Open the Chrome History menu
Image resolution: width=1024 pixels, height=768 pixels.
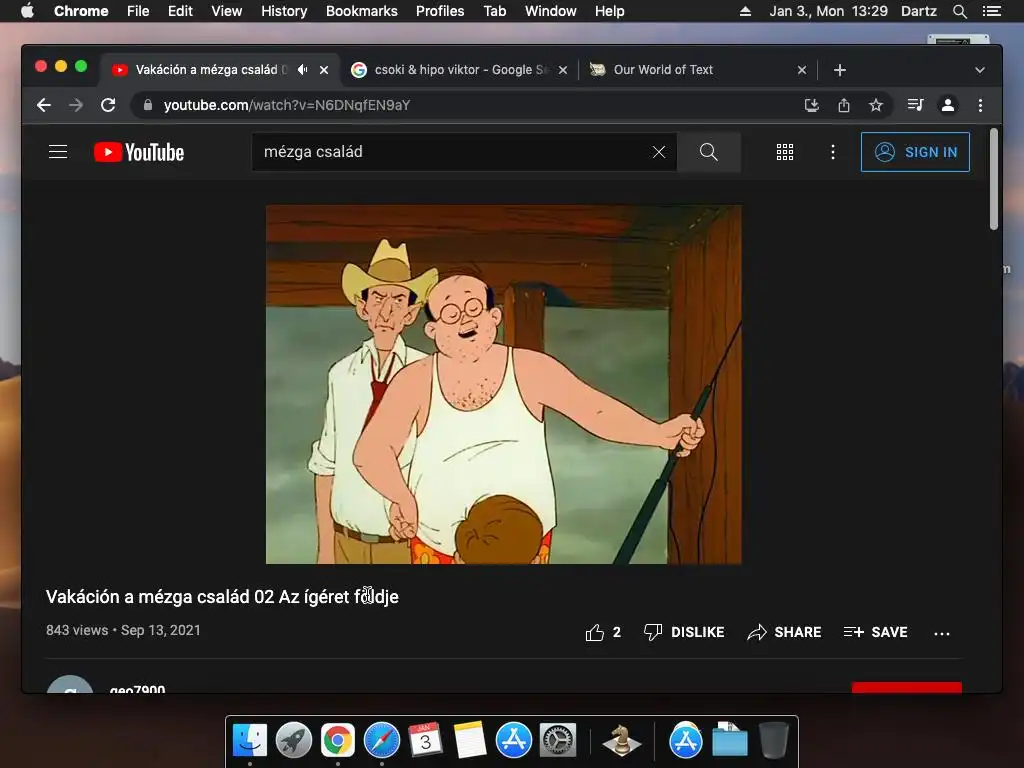click(284, 11)
